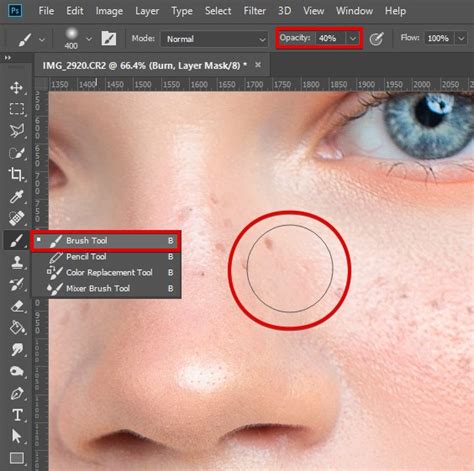Select the Spot Healing Brush tool
Screen dimensions: 474x471
[16, 218]
